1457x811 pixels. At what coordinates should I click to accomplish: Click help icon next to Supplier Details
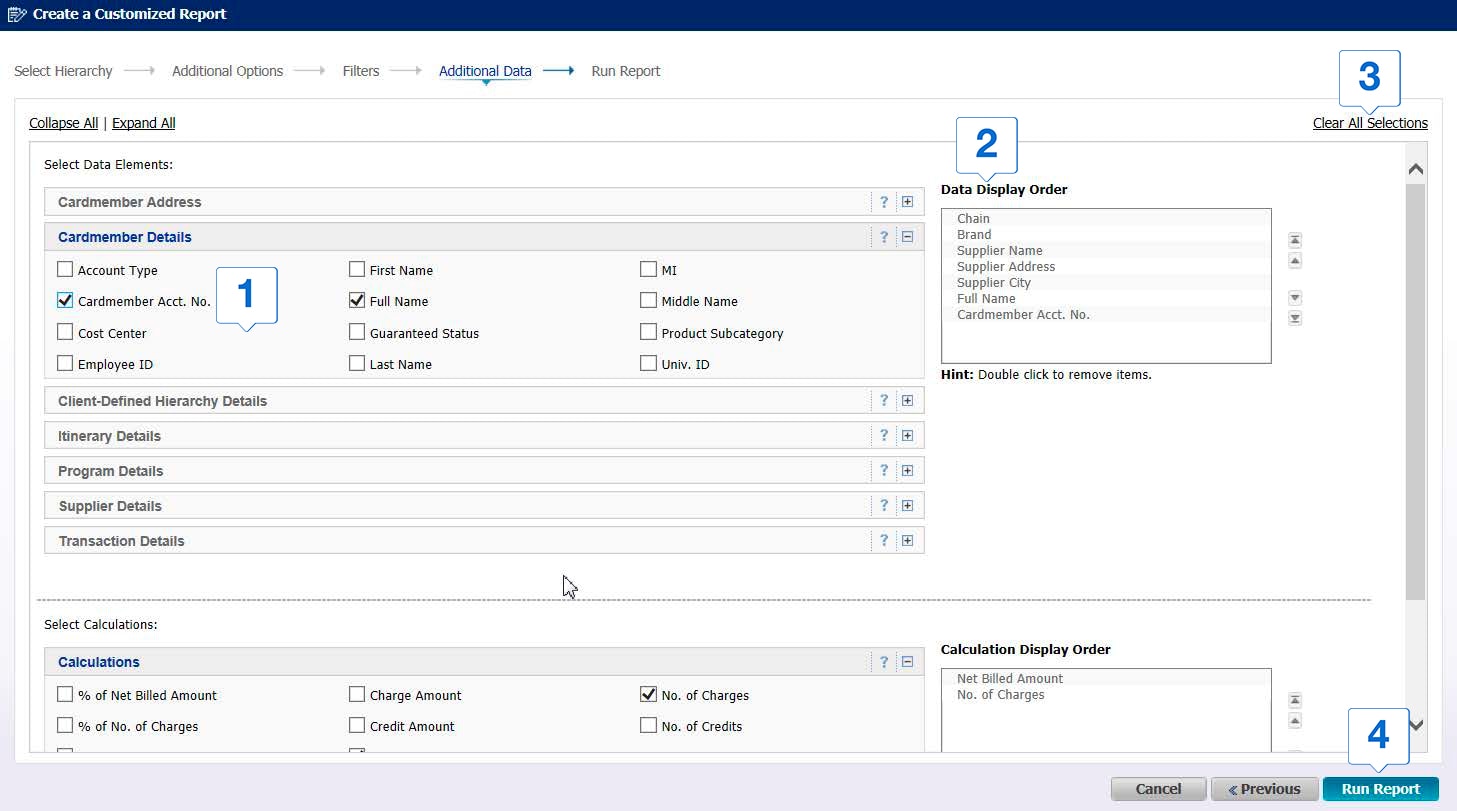883,505
